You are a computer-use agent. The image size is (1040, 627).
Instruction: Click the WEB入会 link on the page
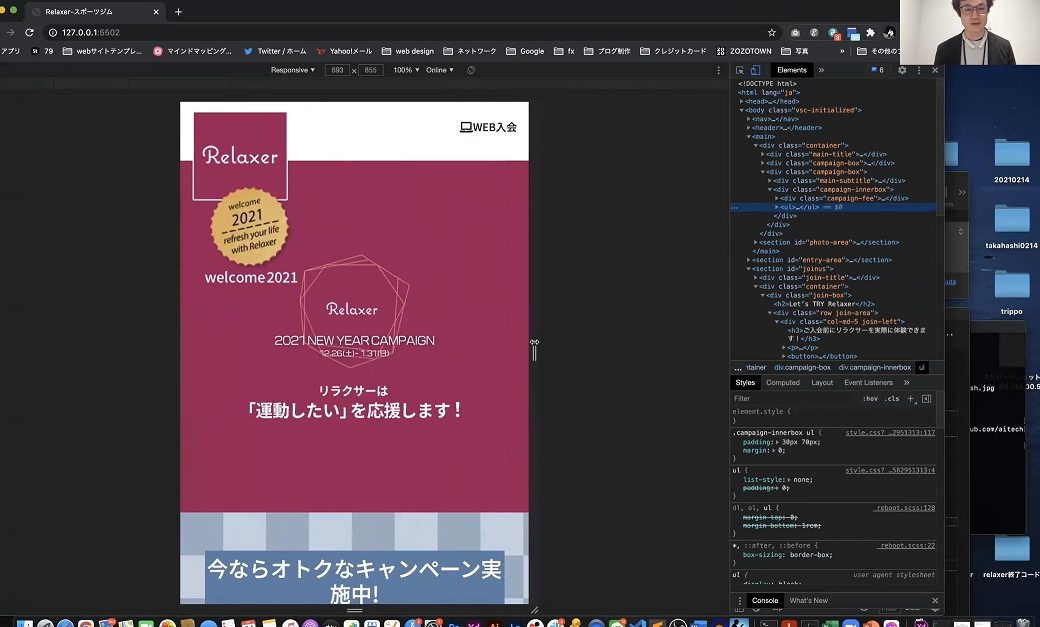(488, 127)
